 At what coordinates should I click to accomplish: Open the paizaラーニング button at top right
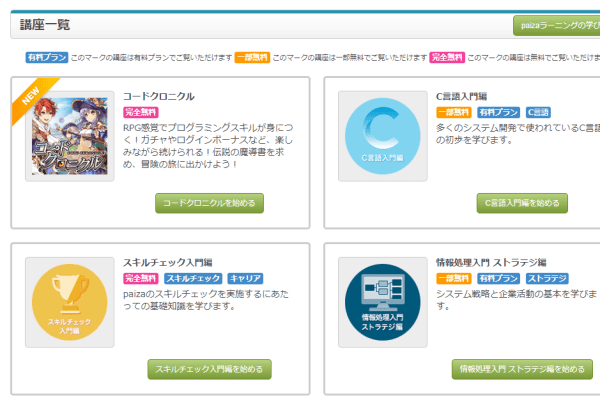[556, 25]
